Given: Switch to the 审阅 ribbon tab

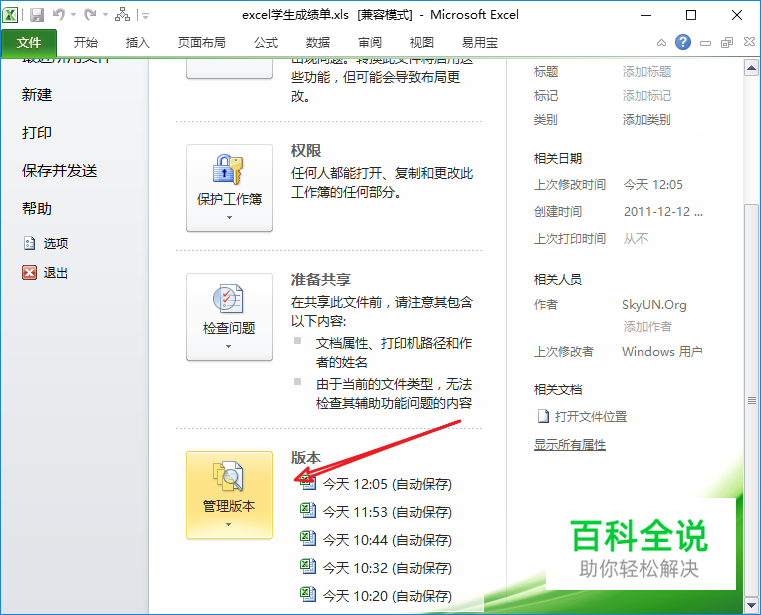Looking at the screenshot, I should tap(370, 43).
